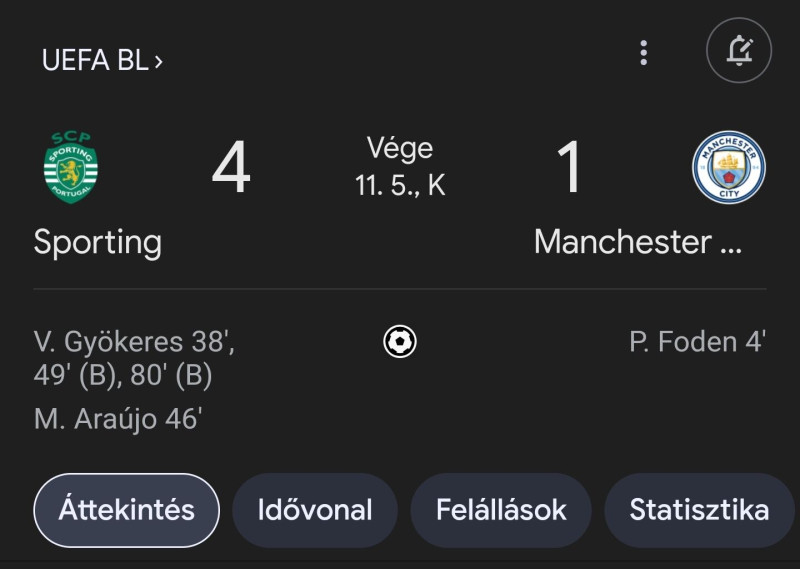Click the Manchester team name
800x569 pixels.
[637, 242]
